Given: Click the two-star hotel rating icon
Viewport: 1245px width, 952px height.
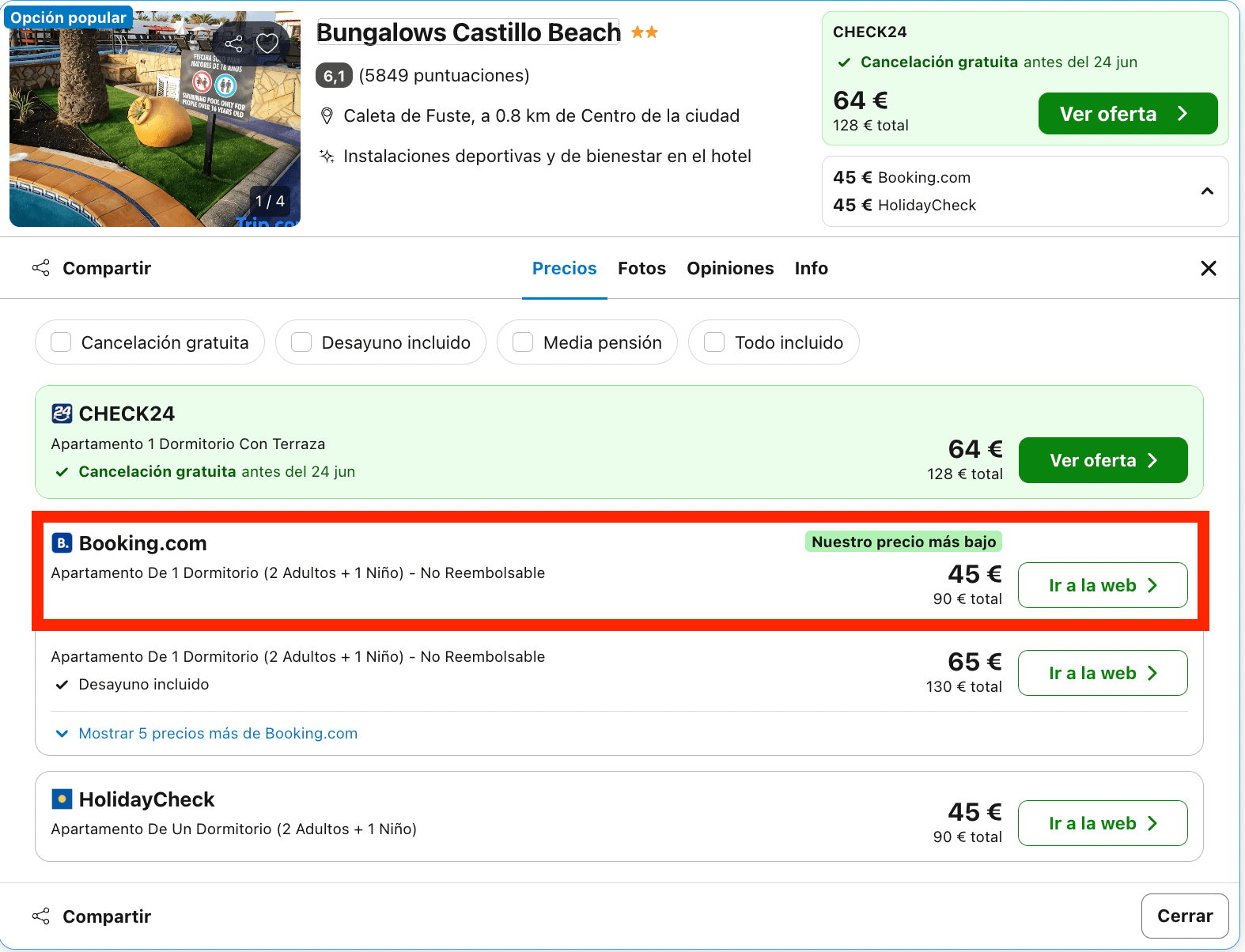Looking at the screenshot, I should click(x=645, y=32).
